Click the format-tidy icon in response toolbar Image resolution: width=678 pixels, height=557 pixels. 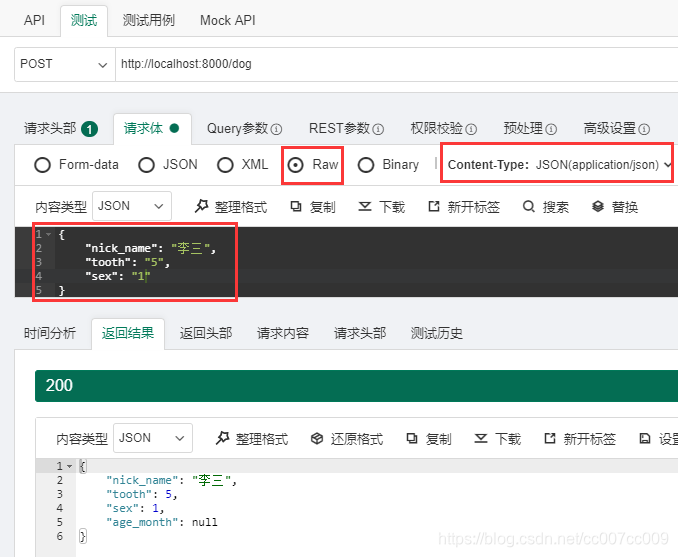click(x=222, y=438)
